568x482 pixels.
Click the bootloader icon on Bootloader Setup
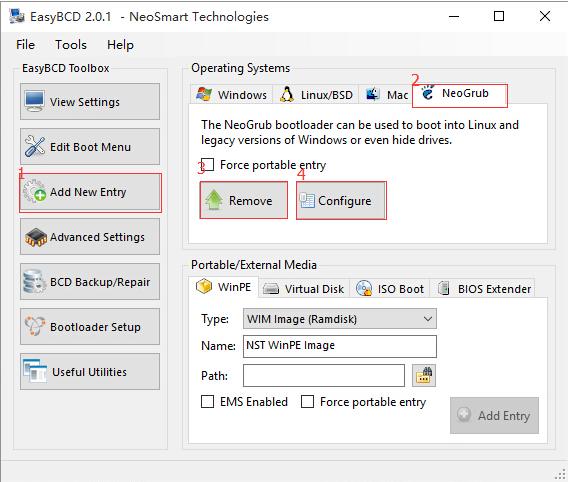(x=34, y=326)
